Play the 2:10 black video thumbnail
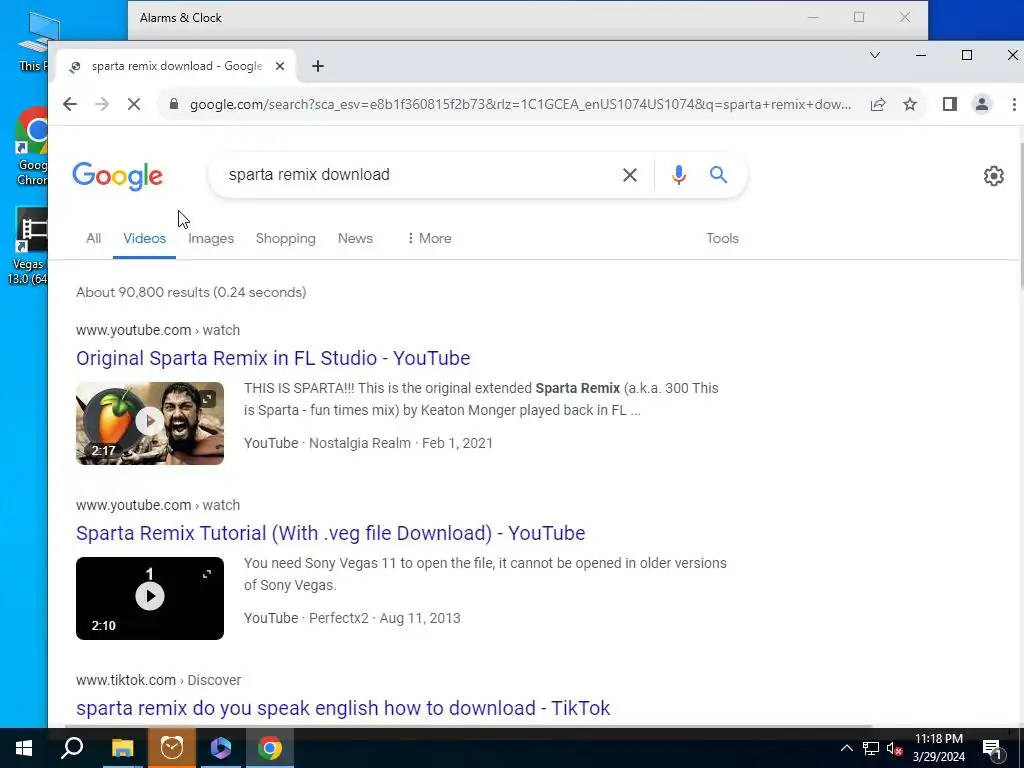 point(150,598)
